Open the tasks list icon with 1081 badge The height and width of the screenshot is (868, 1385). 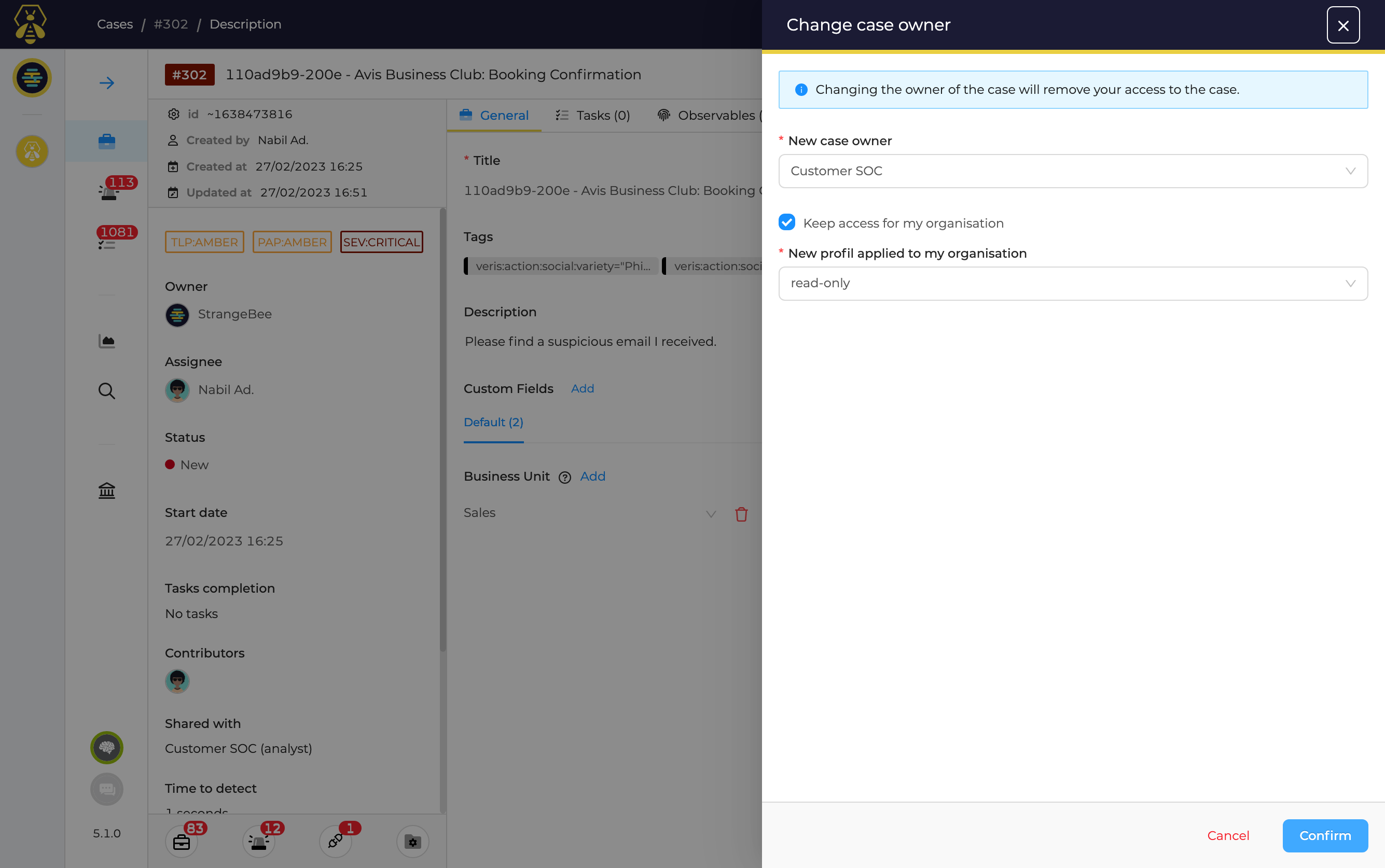tap(107, 243)
